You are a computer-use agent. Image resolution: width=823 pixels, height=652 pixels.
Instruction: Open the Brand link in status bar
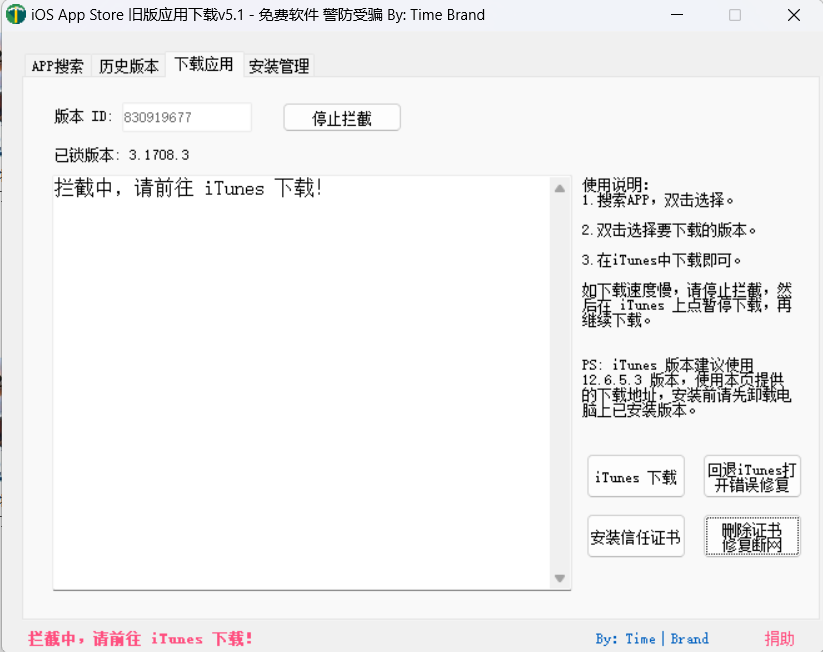point(690,639)
